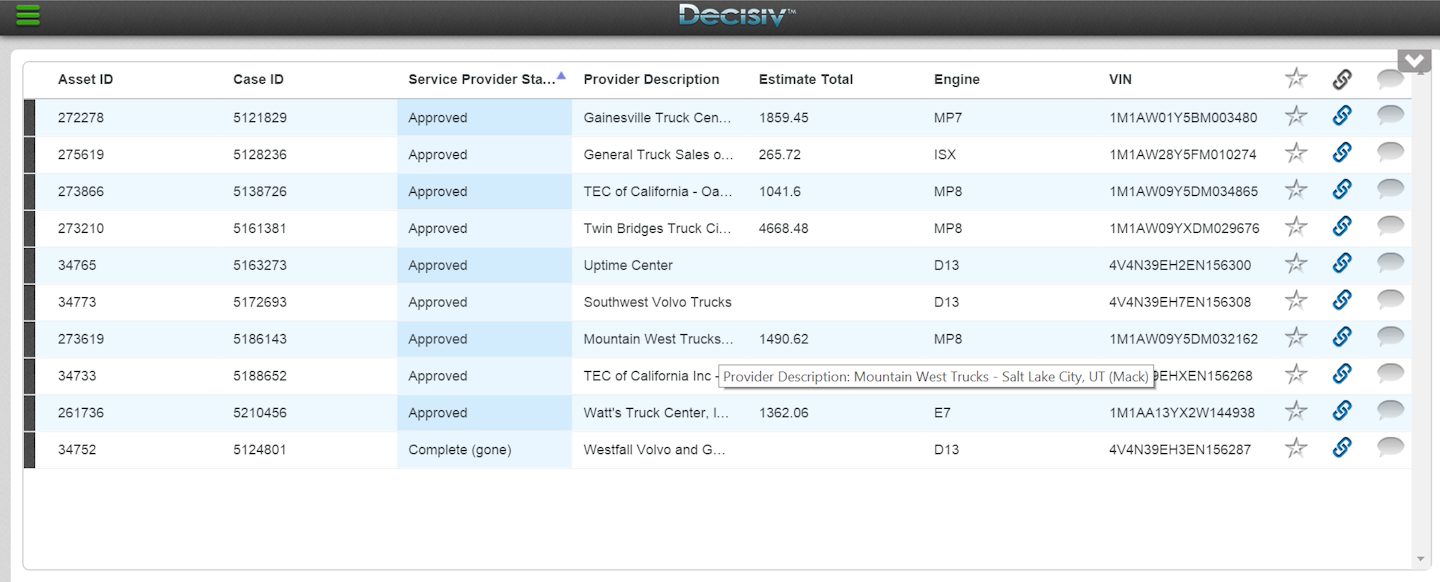The height and width of the screenshot is (582, 1440).
Task: Toggle favorite star for asset 273619
Action: [x=1296, y=338]
